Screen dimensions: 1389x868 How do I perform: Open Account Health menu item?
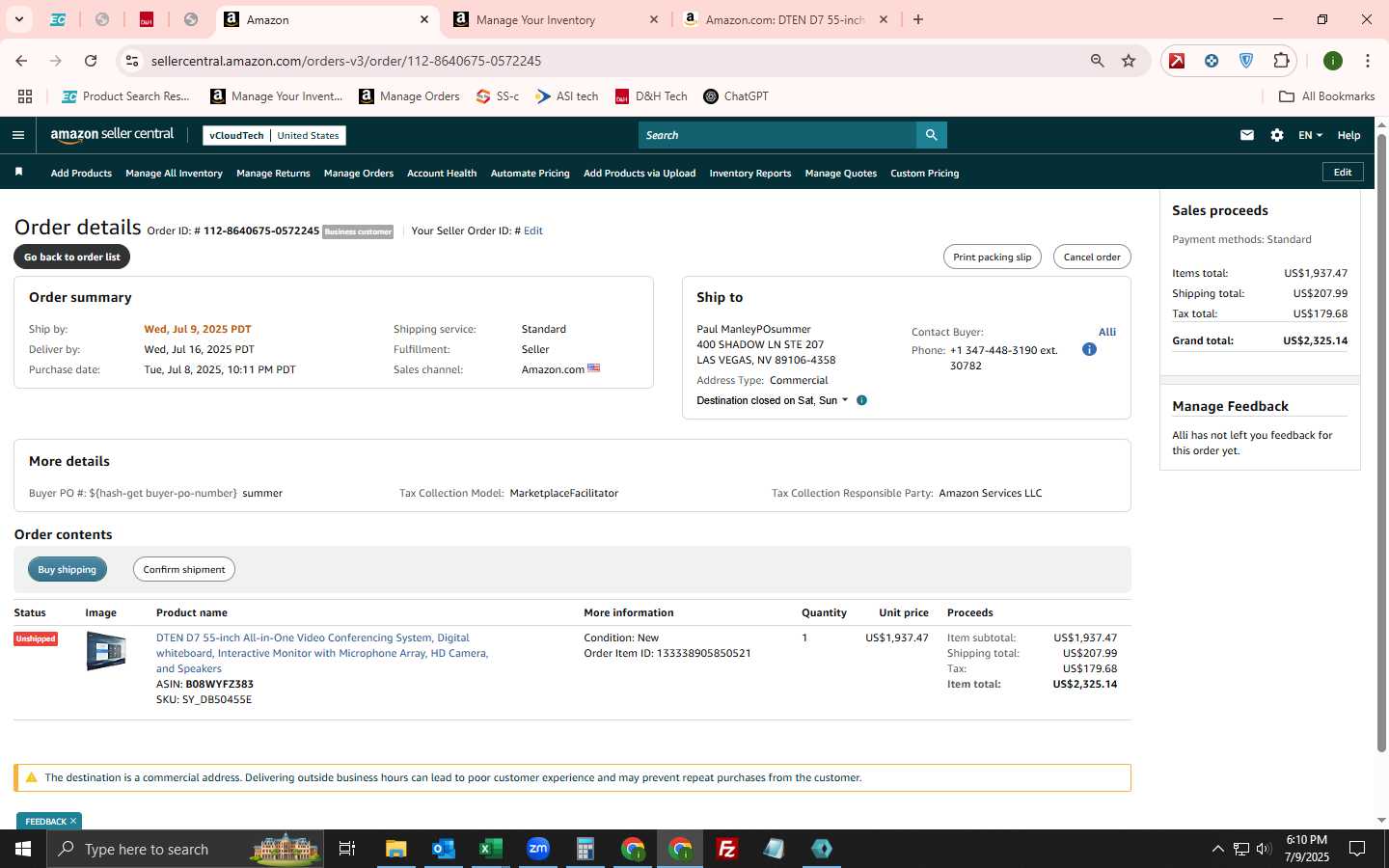pos(442,174)
